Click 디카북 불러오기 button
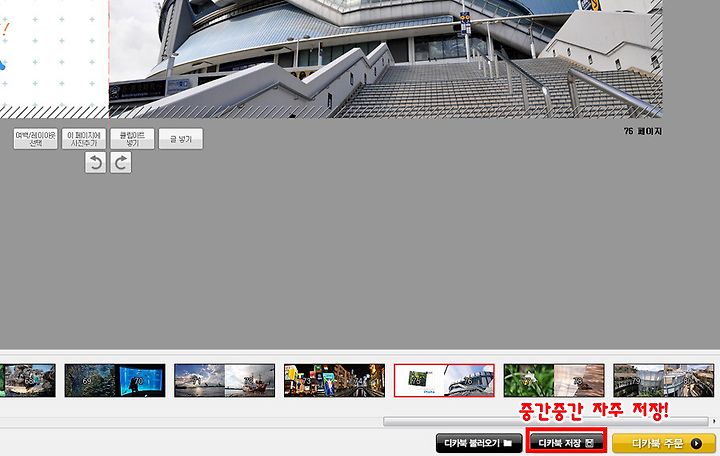 pos(479,443)
